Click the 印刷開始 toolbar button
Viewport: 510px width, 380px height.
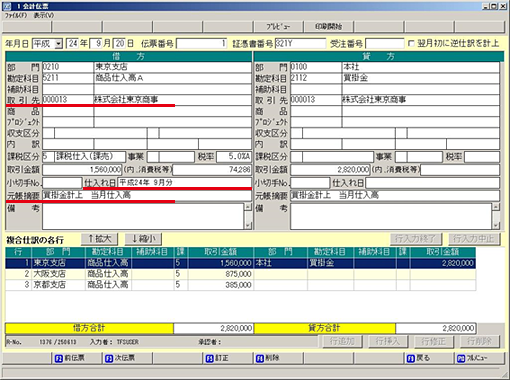tap(328, 27)
